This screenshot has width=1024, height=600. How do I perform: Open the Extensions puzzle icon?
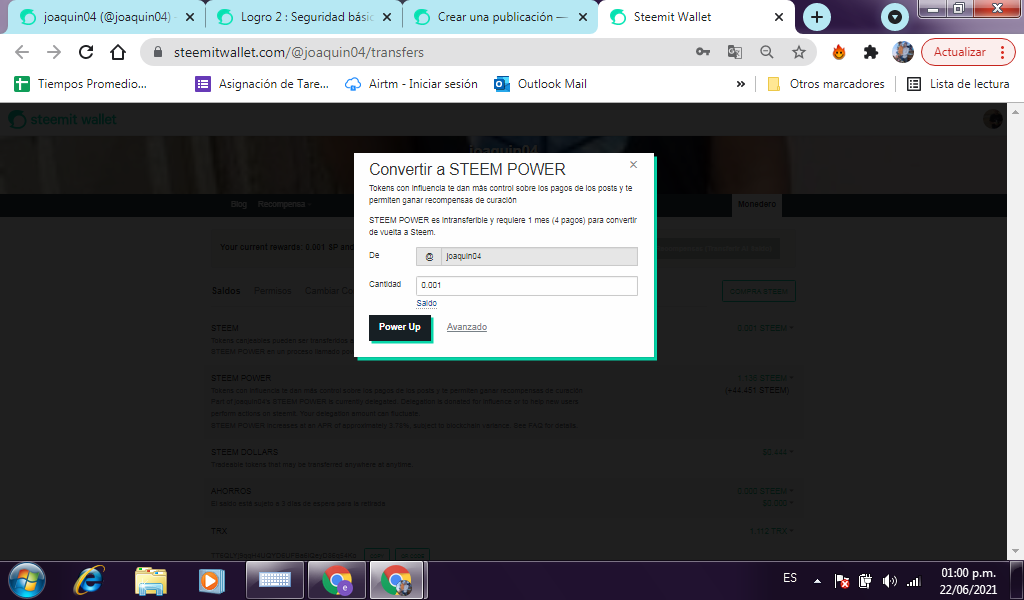click(x=871, y=52)
